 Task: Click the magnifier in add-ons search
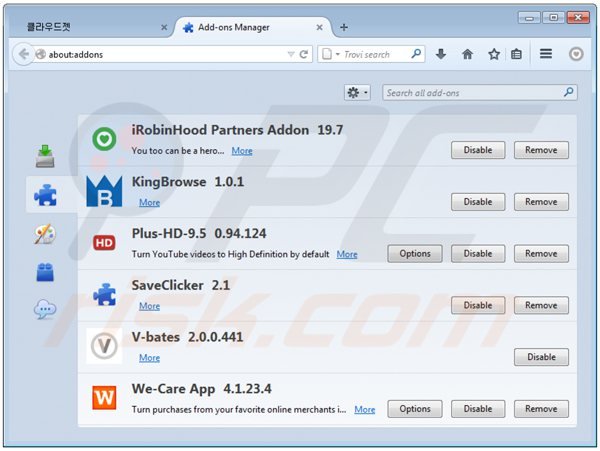pyautogui.click(x=569, y=92)
